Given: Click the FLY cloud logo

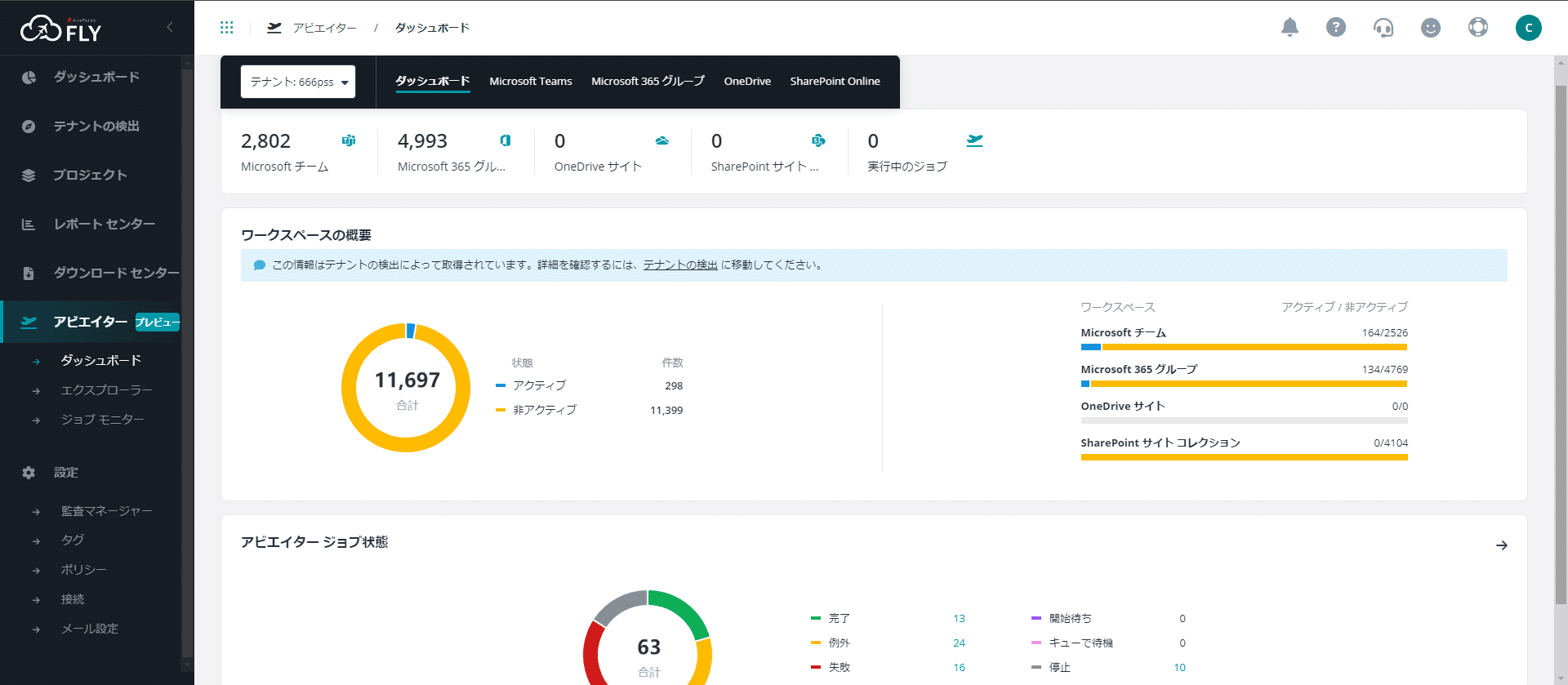Looking at the screenshot, I should click(60, 29).
